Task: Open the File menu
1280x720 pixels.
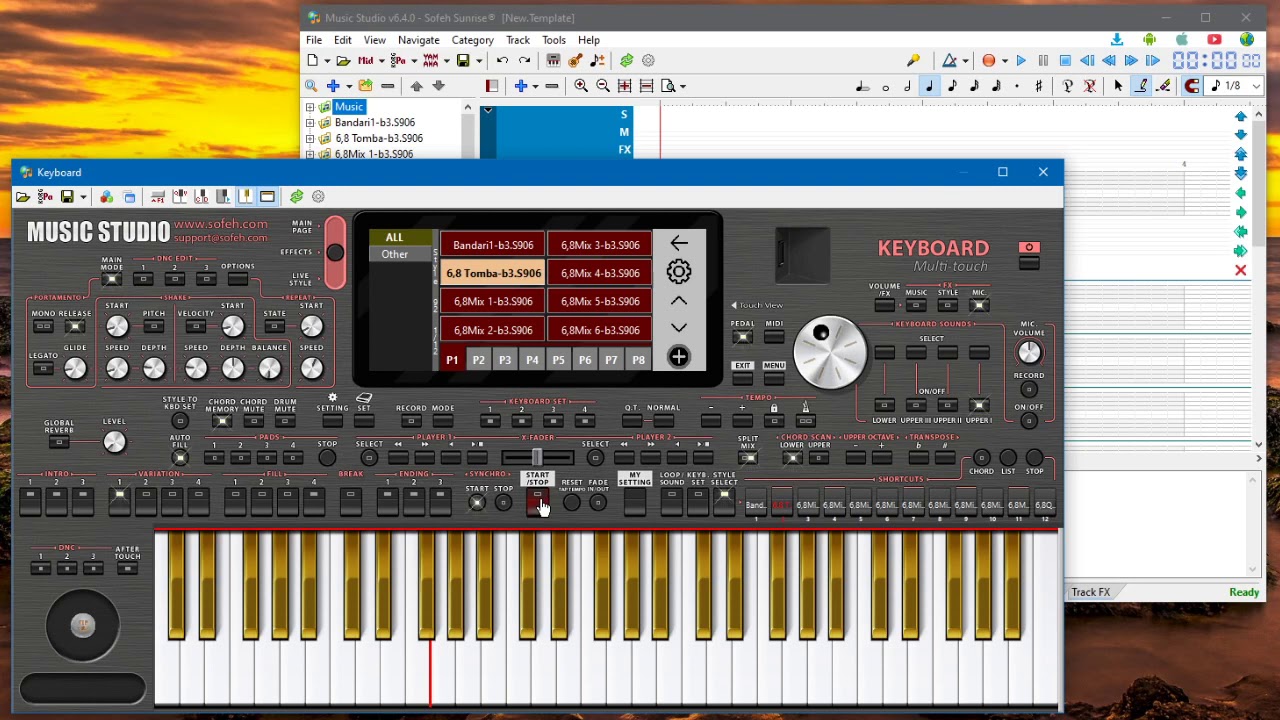Action: coord(314,40)
